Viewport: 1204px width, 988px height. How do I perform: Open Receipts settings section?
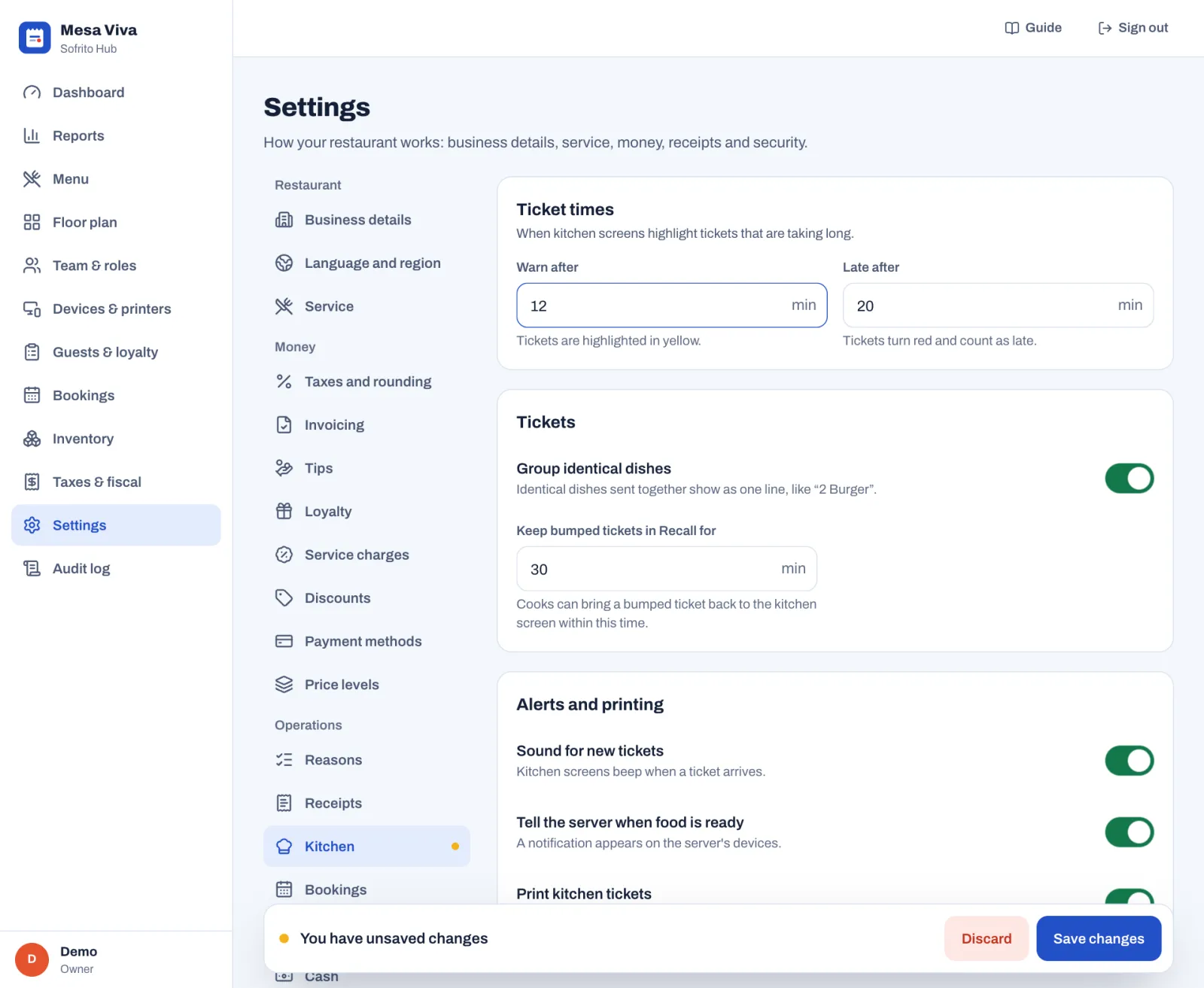click(366, 803)
